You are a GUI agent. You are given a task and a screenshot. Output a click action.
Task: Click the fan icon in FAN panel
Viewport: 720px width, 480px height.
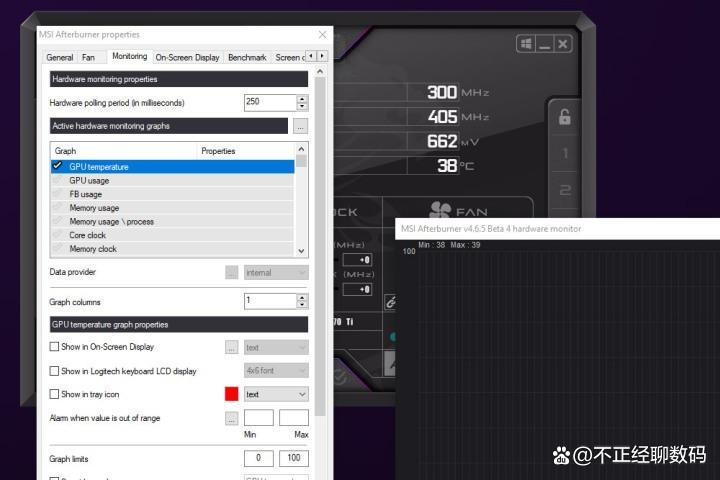[x=440, y=212]
